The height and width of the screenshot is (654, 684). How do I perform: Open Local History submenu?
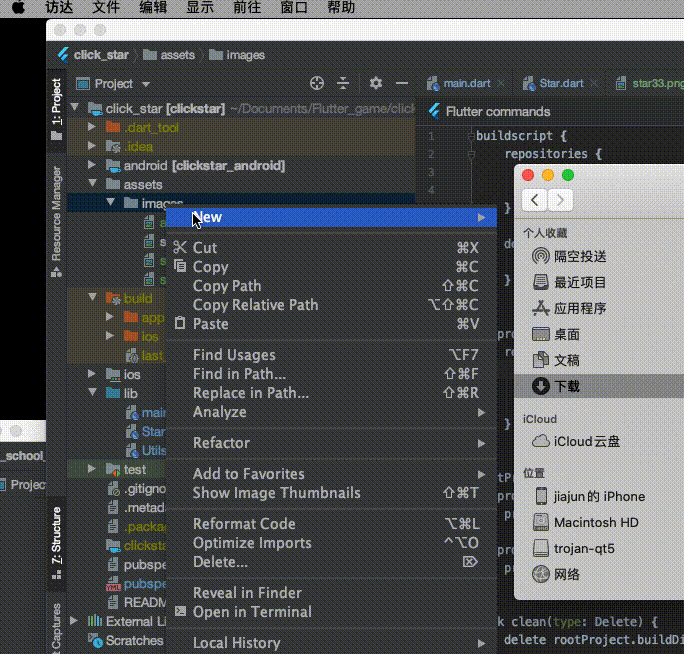(331, 643)
